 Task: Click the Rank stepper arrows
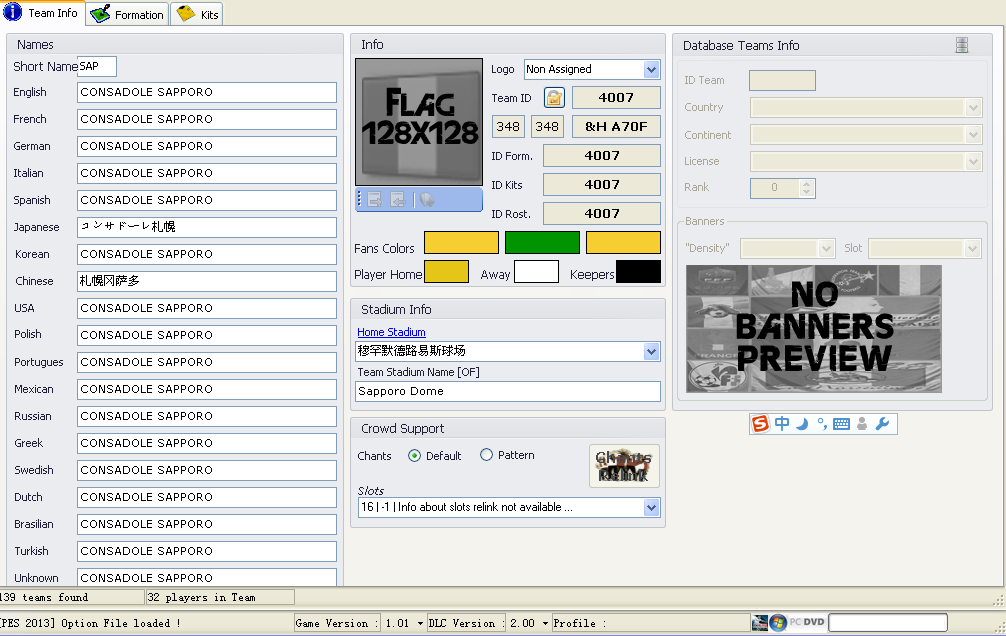(x=806, y=187)
